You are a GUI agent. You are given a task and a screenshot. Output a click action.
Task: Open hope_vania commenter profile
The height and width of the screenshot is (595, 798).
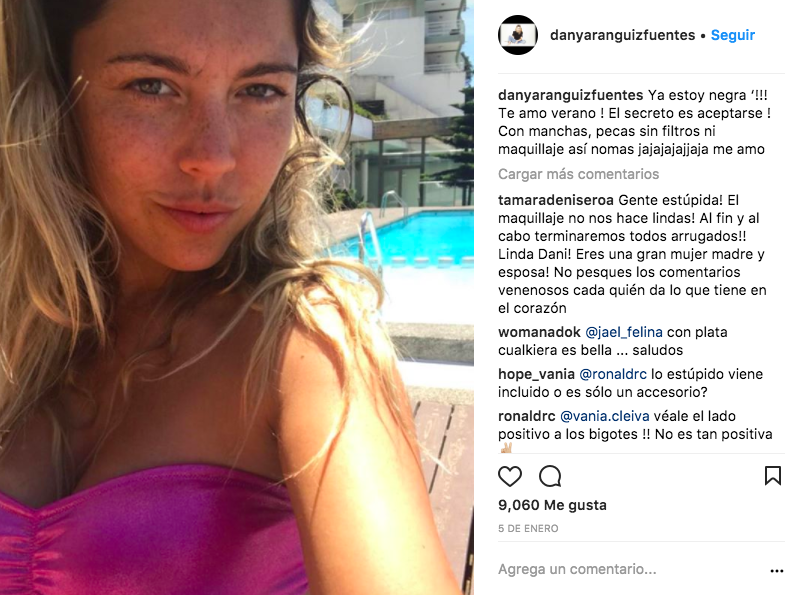tap(536, 374)
